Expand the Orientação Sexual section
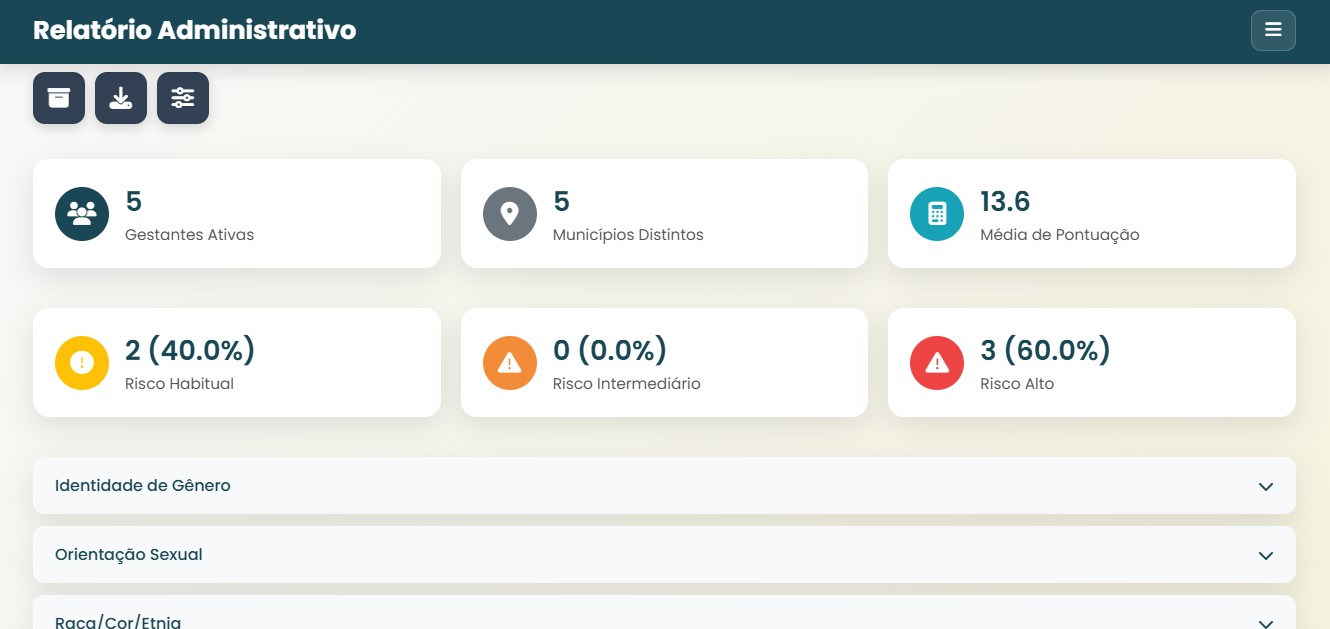This screenshot has height=629, width=1330. tap(664, 555)
